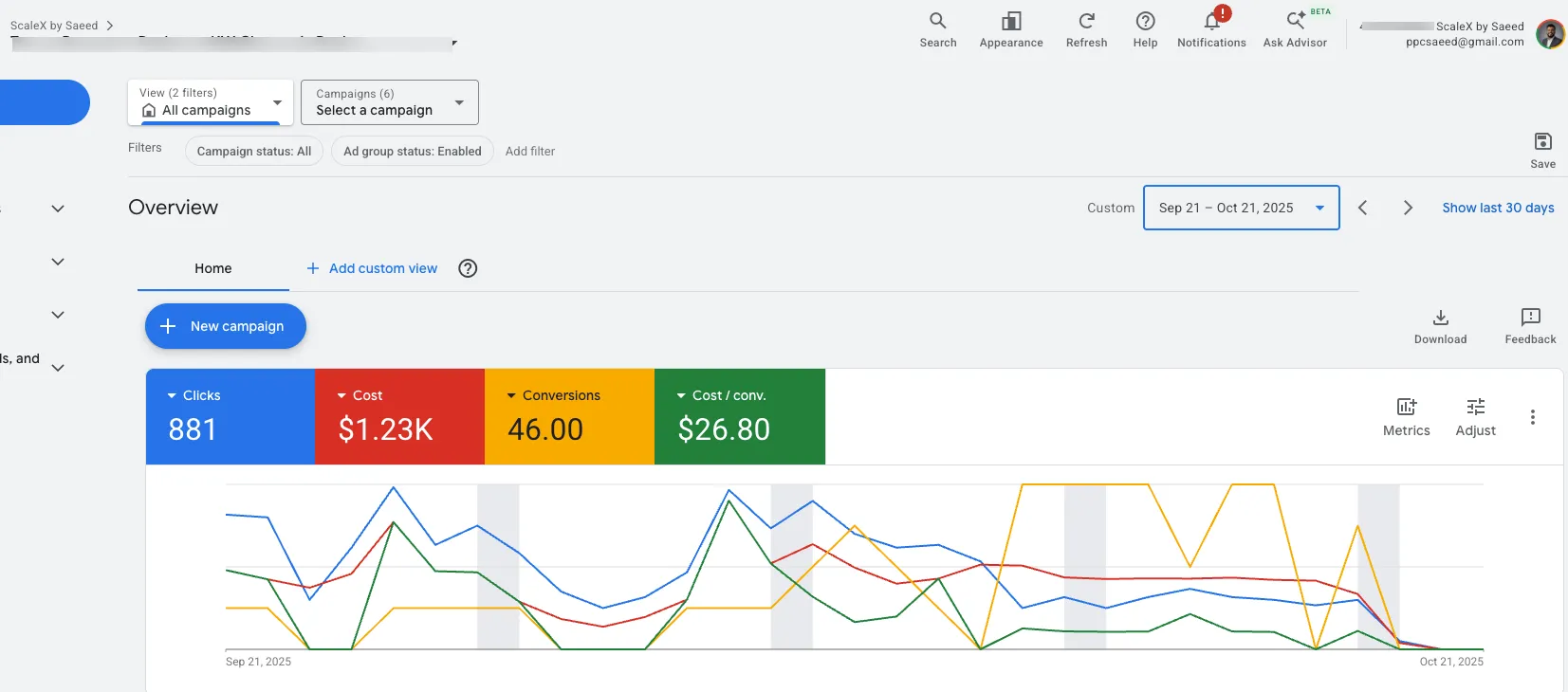This screenshot has height=692, width=1568.
Task: Open the Help menu
Action: pyautogui.click(x=1145, y=29)
